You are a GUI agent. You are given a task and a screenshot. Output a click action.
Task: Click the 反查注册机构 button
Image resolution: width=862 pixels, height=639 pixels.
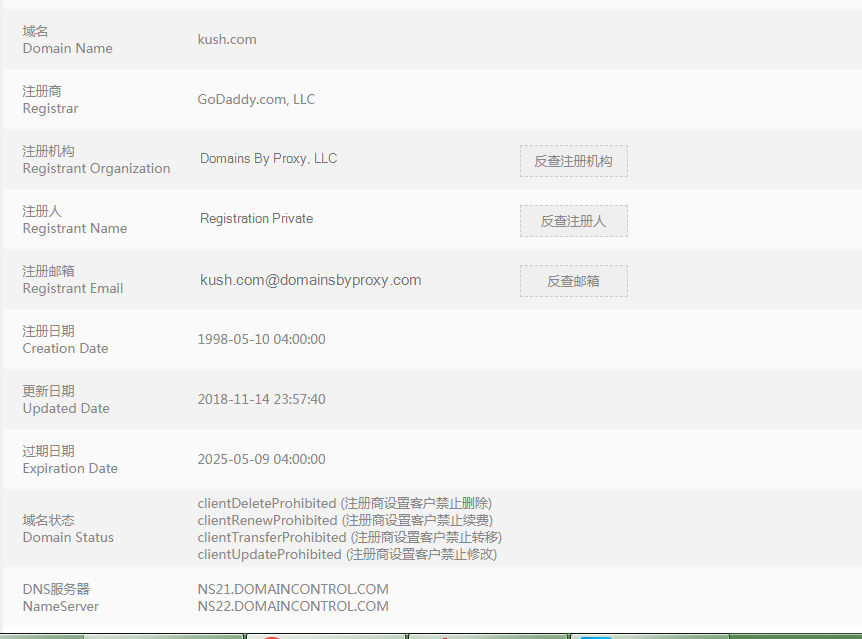pos(573,161)
